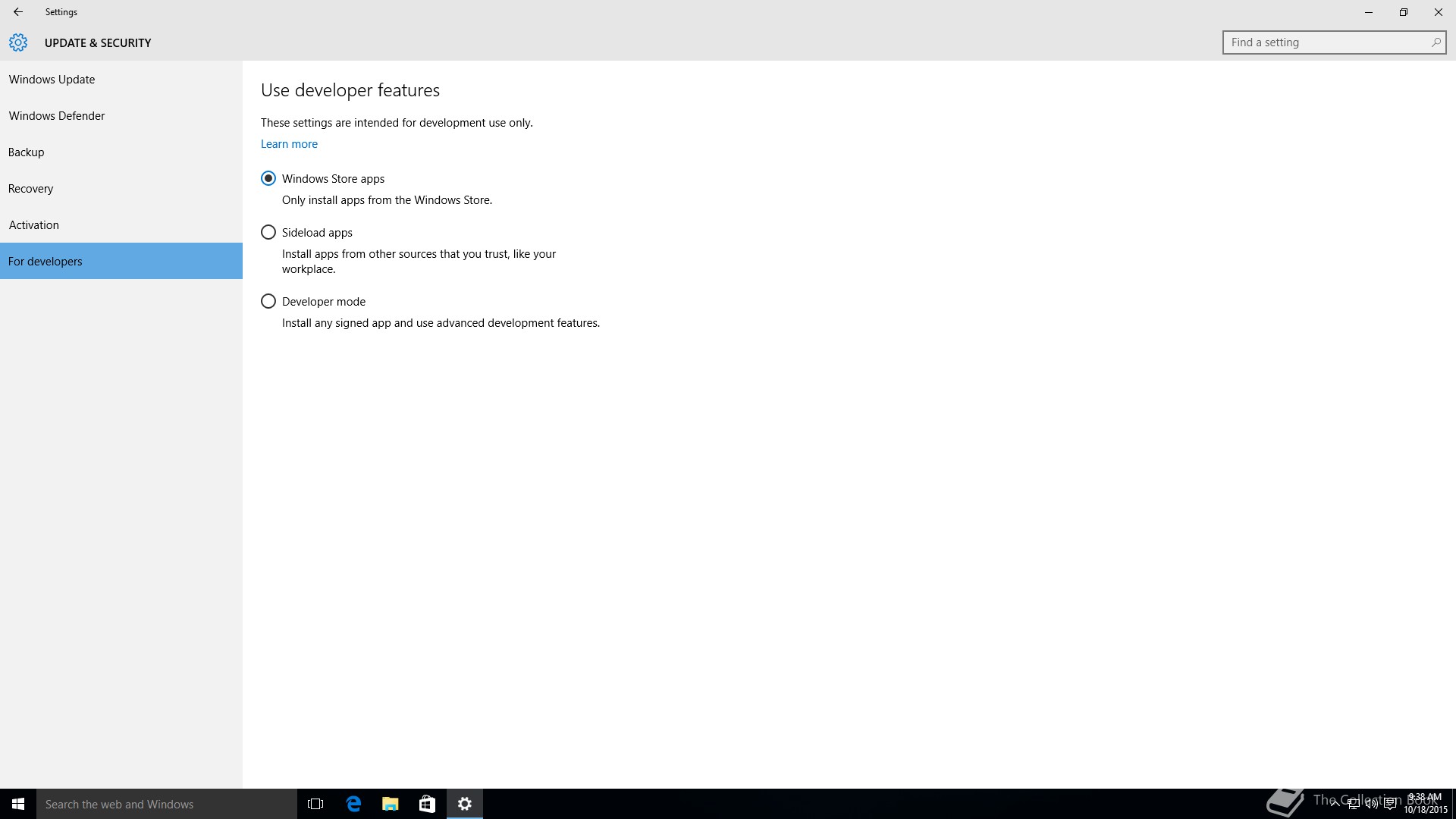Open the Action Center notification icon
This screenshot has width=1456, height=819.
click(x=1390, y=804)
